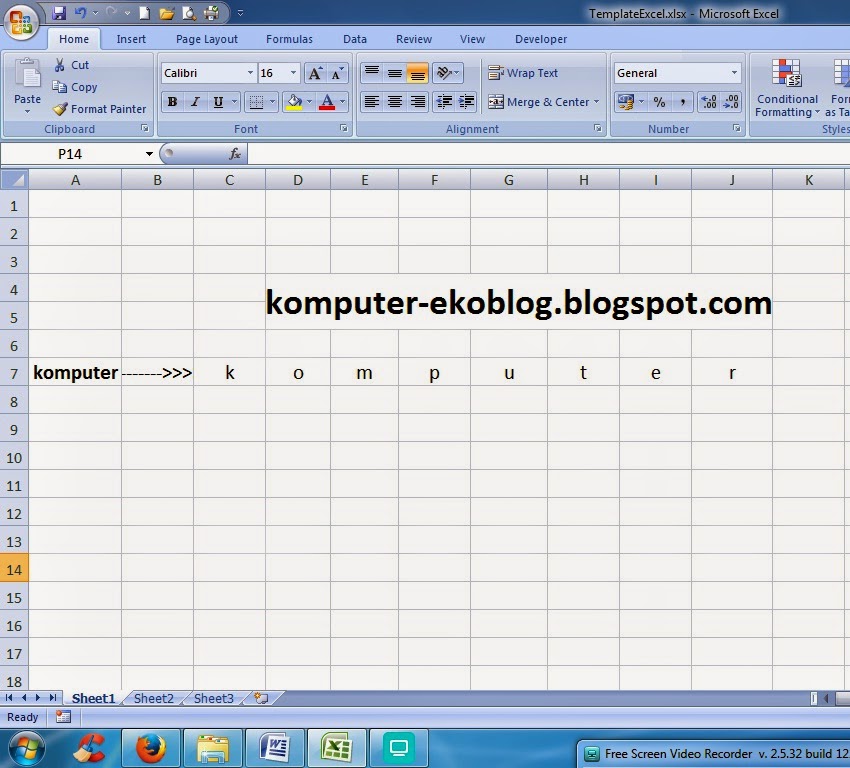Apply percent style
This screenshot has height=768, width=850.
pos(659,102)
